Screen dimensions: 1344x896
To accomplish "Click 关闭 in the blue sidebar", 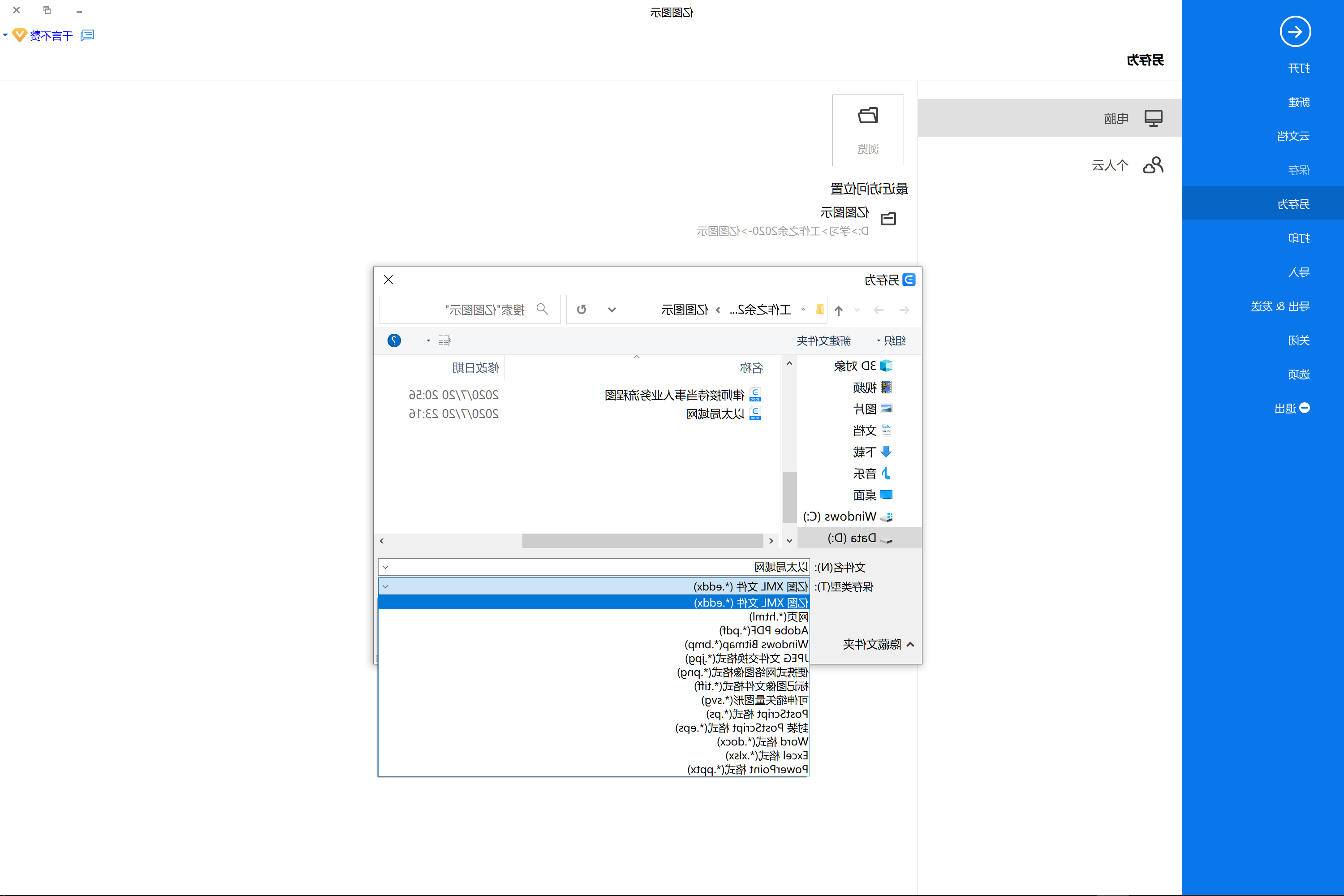I will 1298,340.
